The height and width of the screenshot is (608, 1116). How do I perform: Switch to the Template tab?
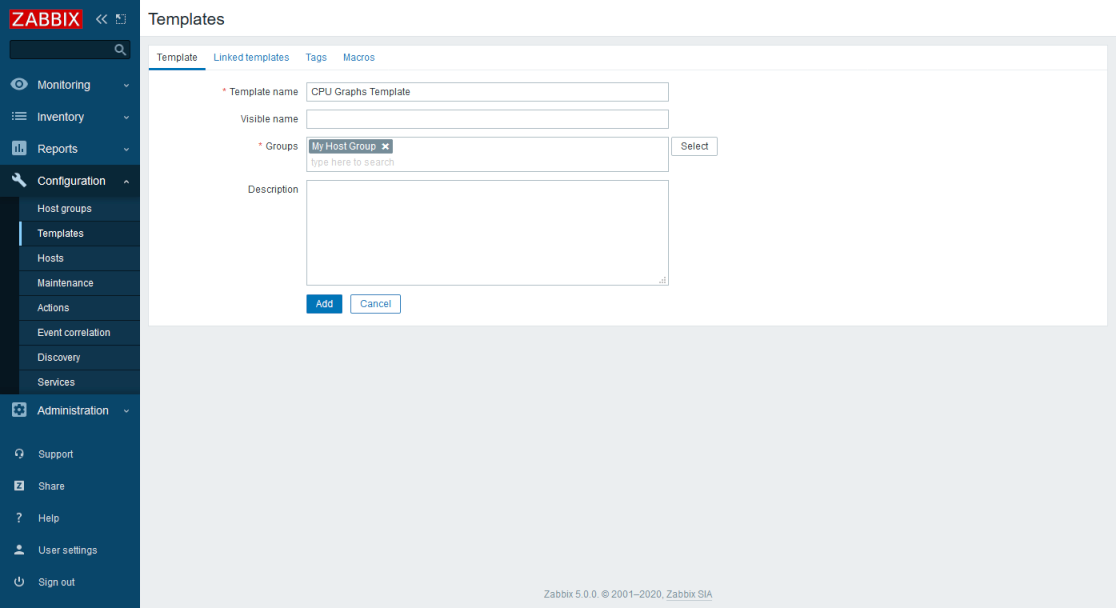click(x=177, y=58)
